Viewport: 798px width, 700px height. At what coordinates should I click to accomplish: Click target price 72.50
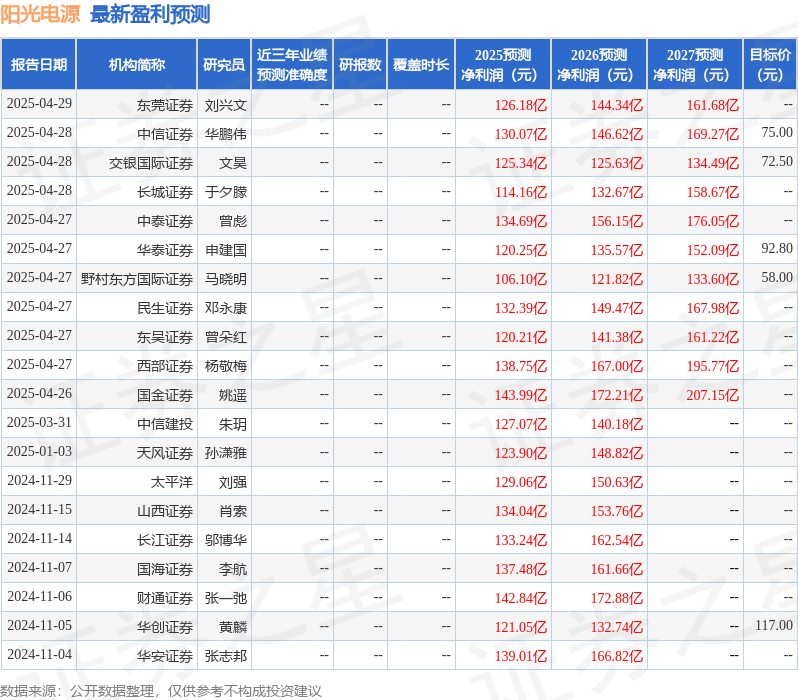pyautogui.click(x=777, y=161)
